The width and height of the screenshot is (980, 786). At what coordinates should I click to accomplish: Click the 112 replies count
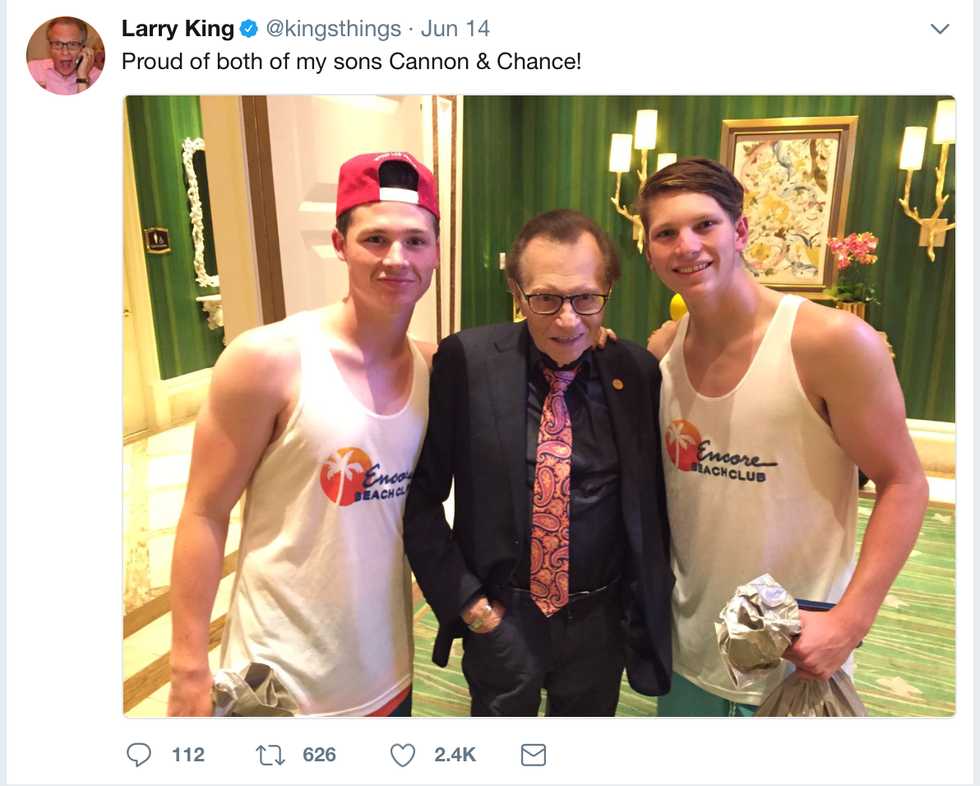point(188,755)
